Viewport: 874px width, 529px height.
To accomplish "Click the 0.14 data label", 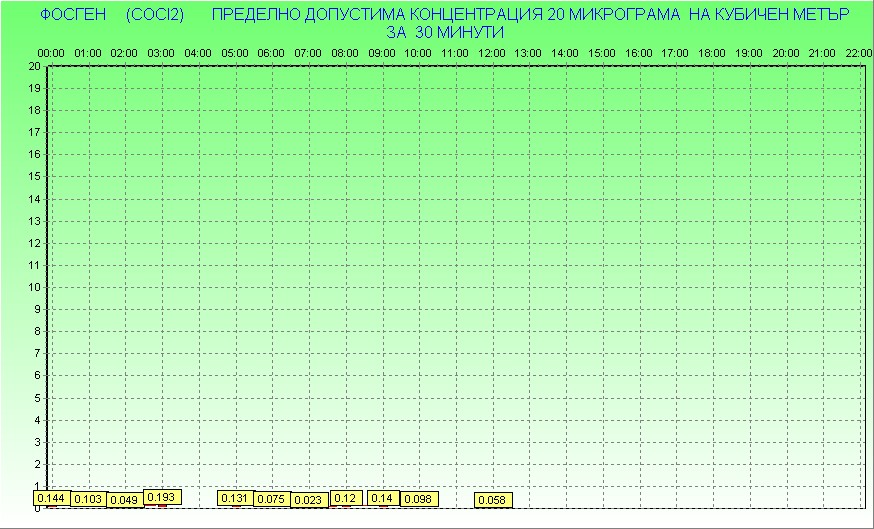I will (x=383, y=498).
